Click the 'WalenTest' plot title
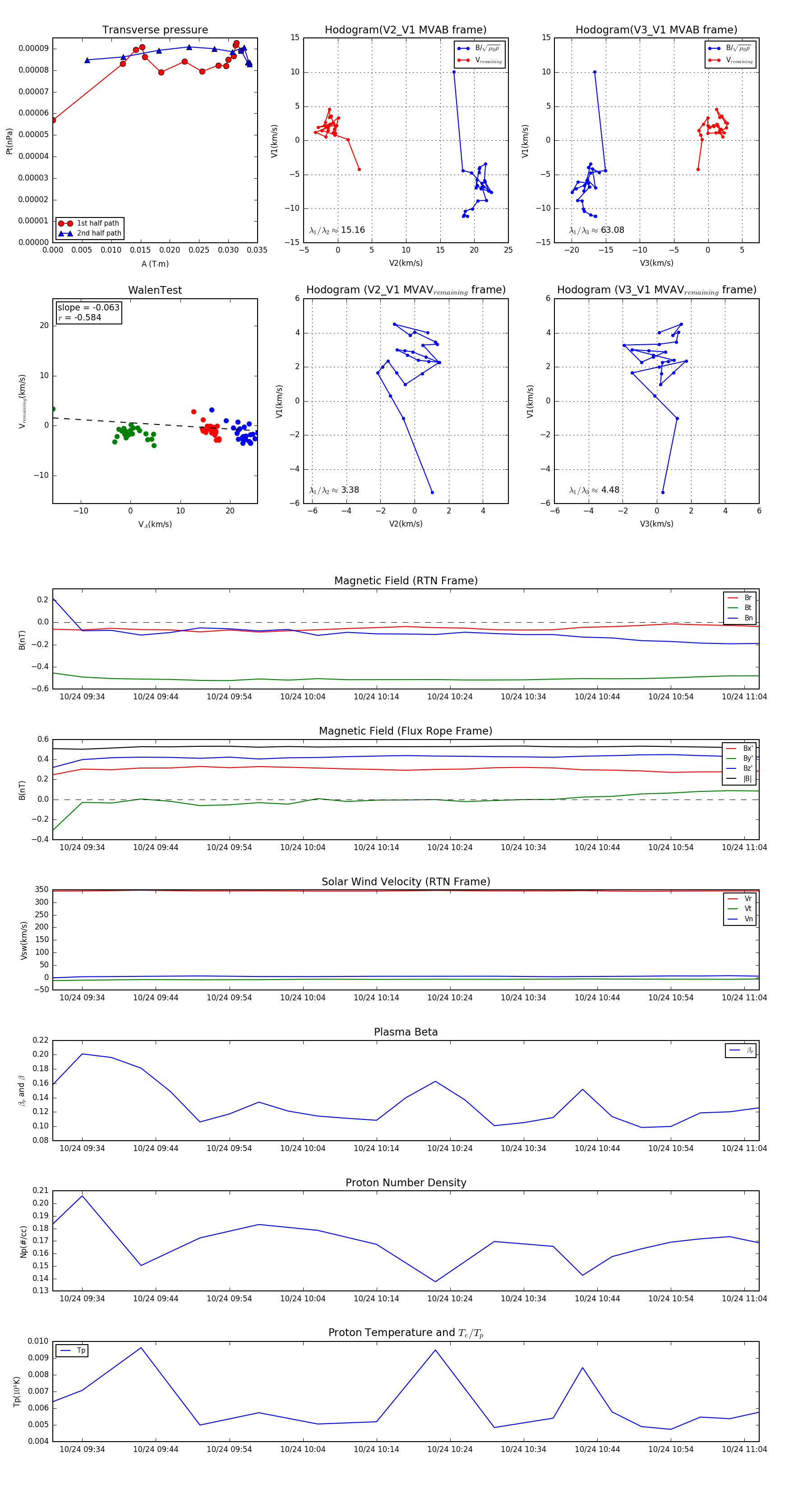This screenshot has width=812, height=1489. click(155, 290)
